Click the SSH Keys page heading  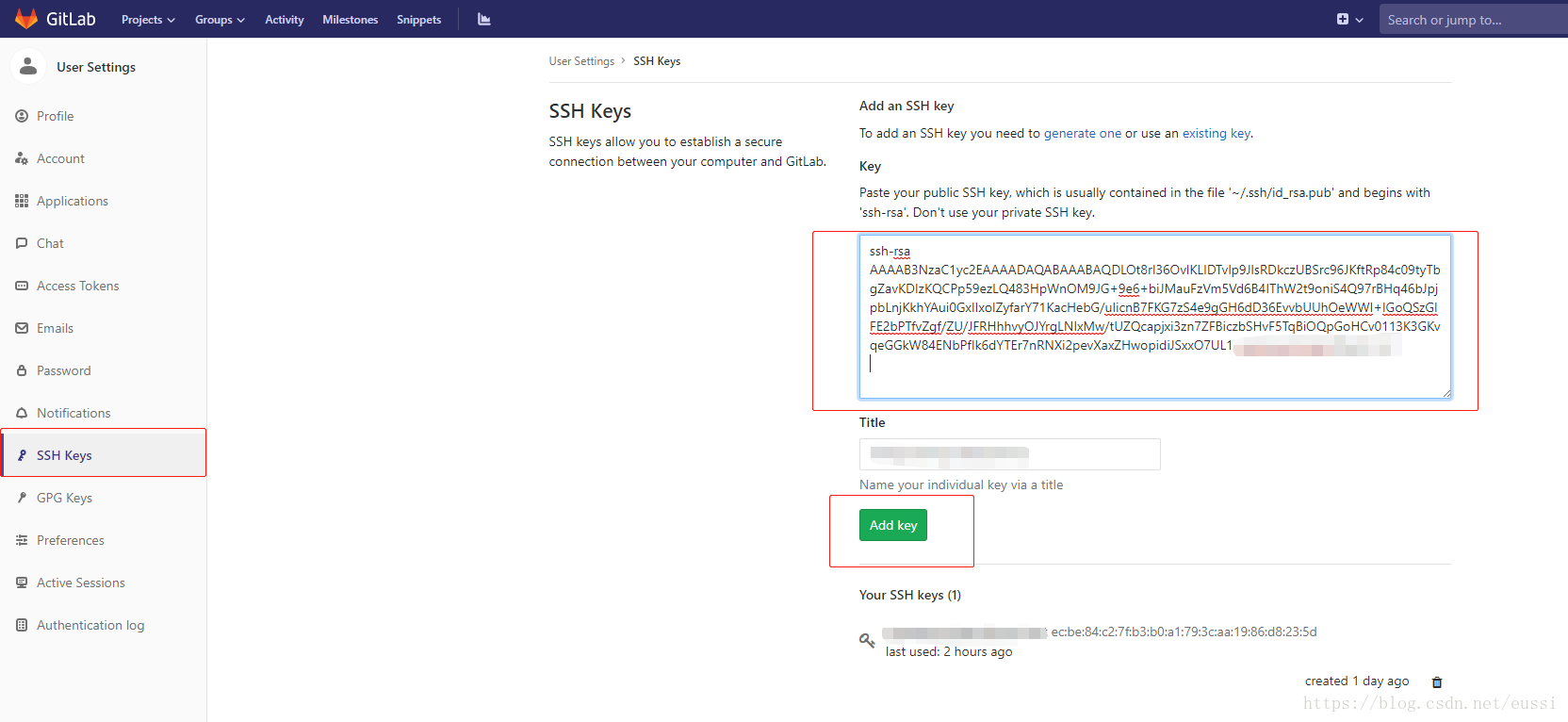point(590,111)
